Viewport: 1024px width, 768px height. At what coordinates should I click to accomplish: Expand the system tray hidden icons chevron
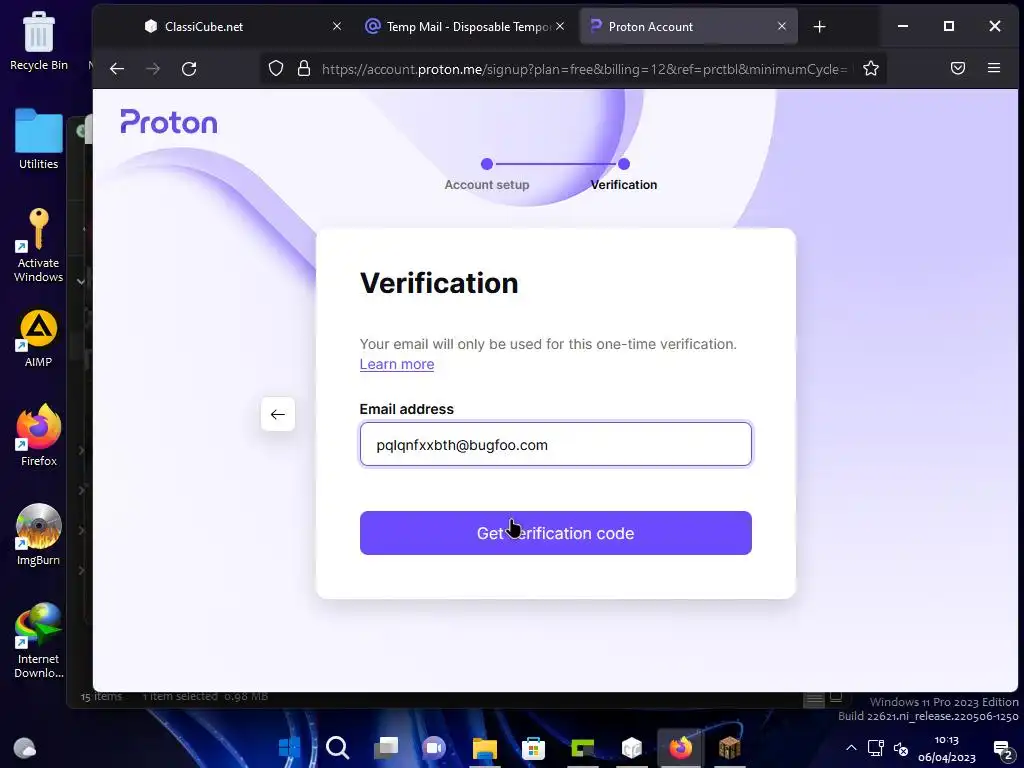coord(851,748)
